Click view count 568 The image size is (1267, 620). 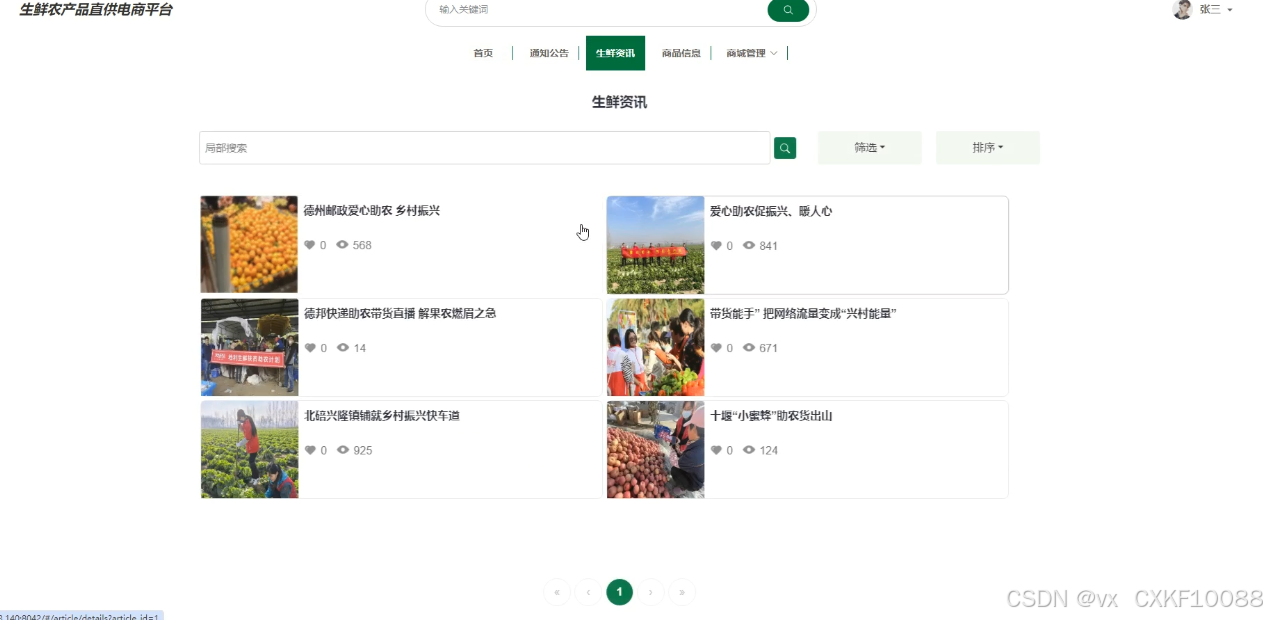coord(362,245)
